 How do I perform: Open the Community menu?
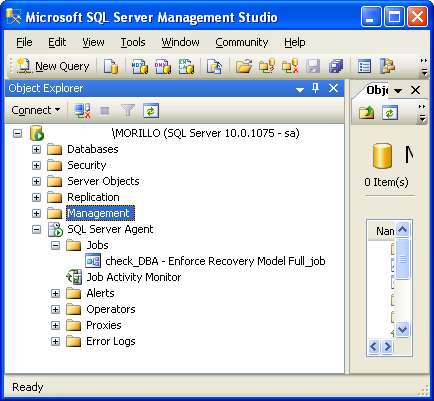[x=242, y=42]
